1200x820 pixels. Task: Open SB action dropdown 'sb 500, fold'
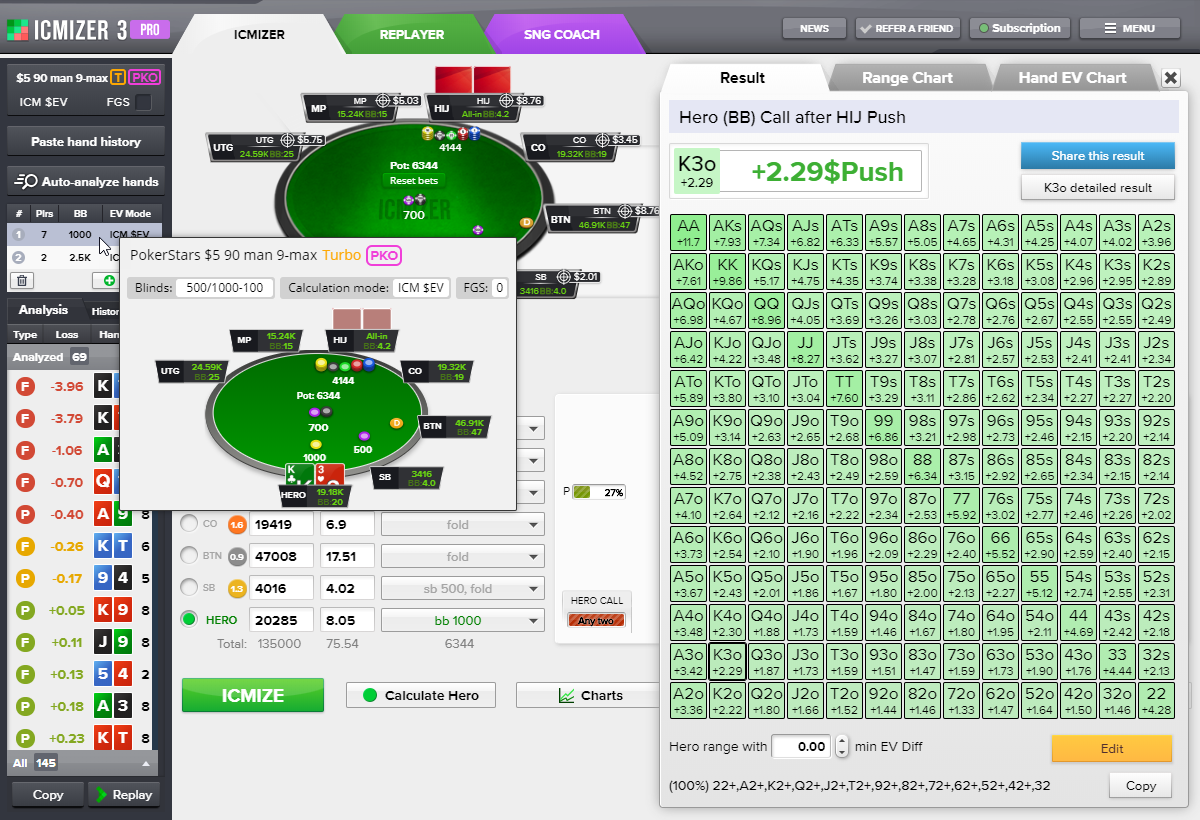coord(463,588)
